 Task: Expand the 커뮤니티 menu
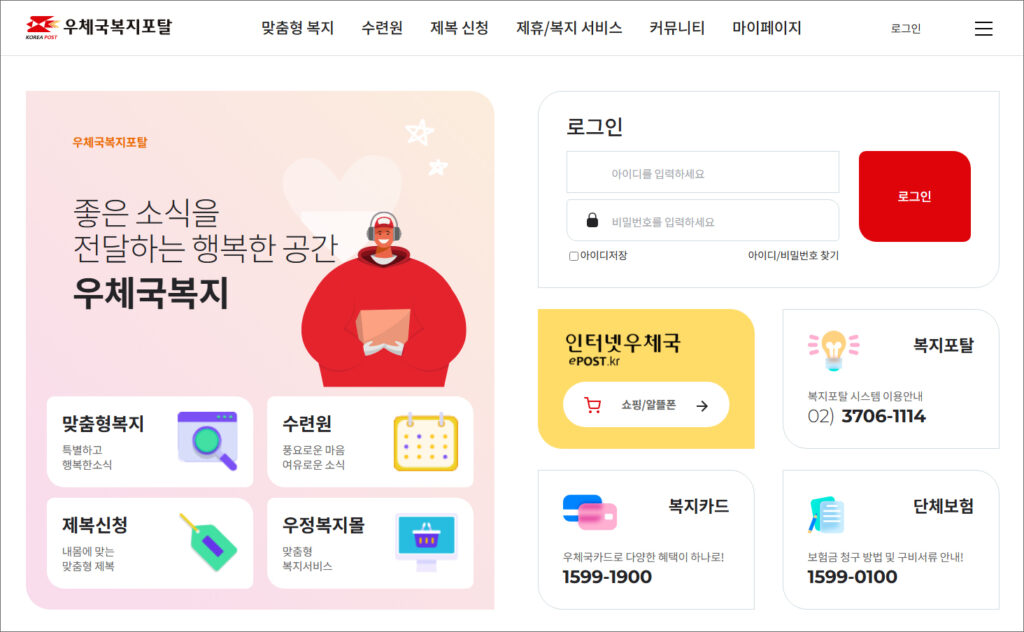tap(677, 28)
